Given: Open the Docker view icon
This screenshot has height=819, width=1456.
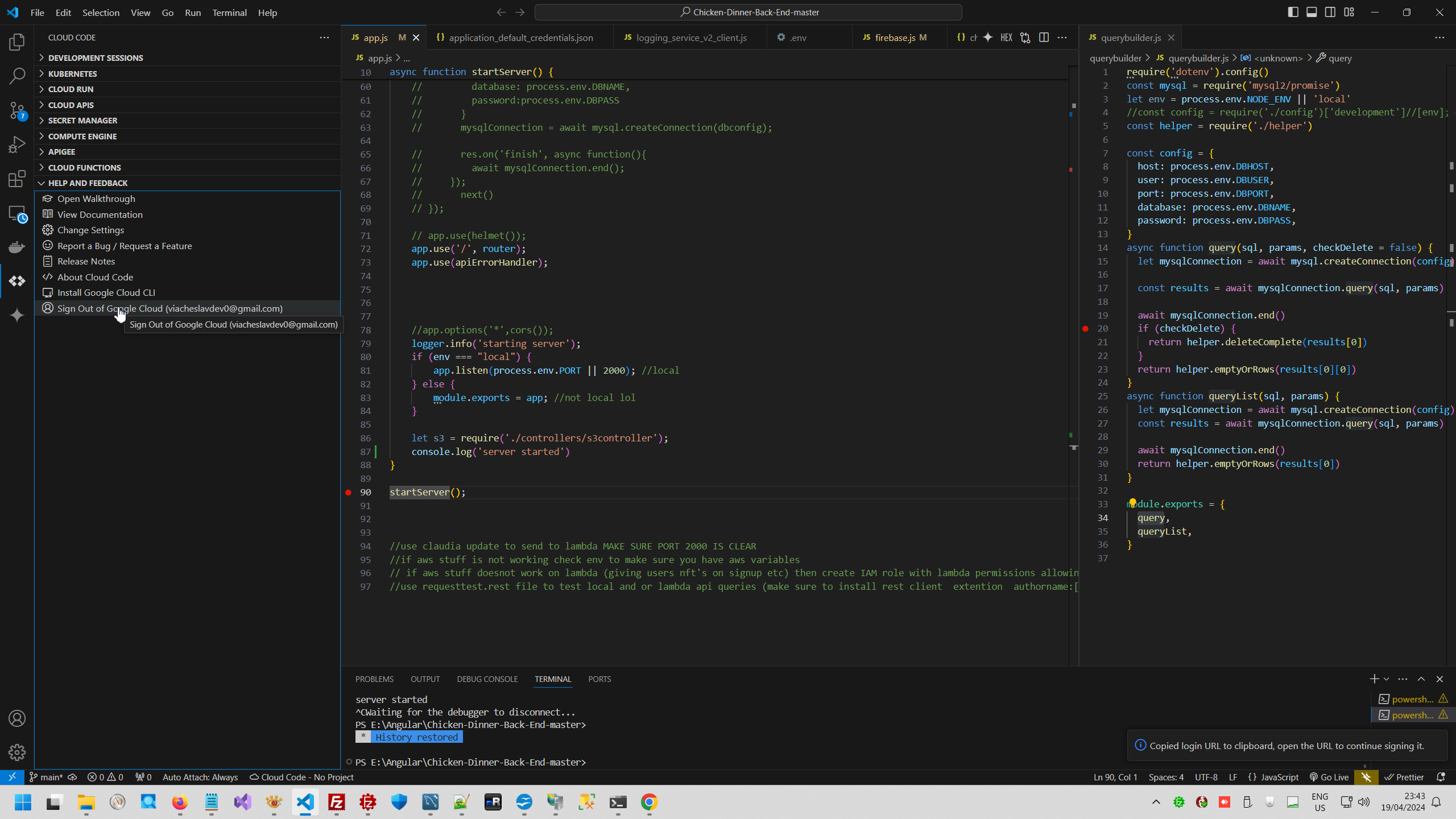Looking at the screenshot, I should 17,247.
